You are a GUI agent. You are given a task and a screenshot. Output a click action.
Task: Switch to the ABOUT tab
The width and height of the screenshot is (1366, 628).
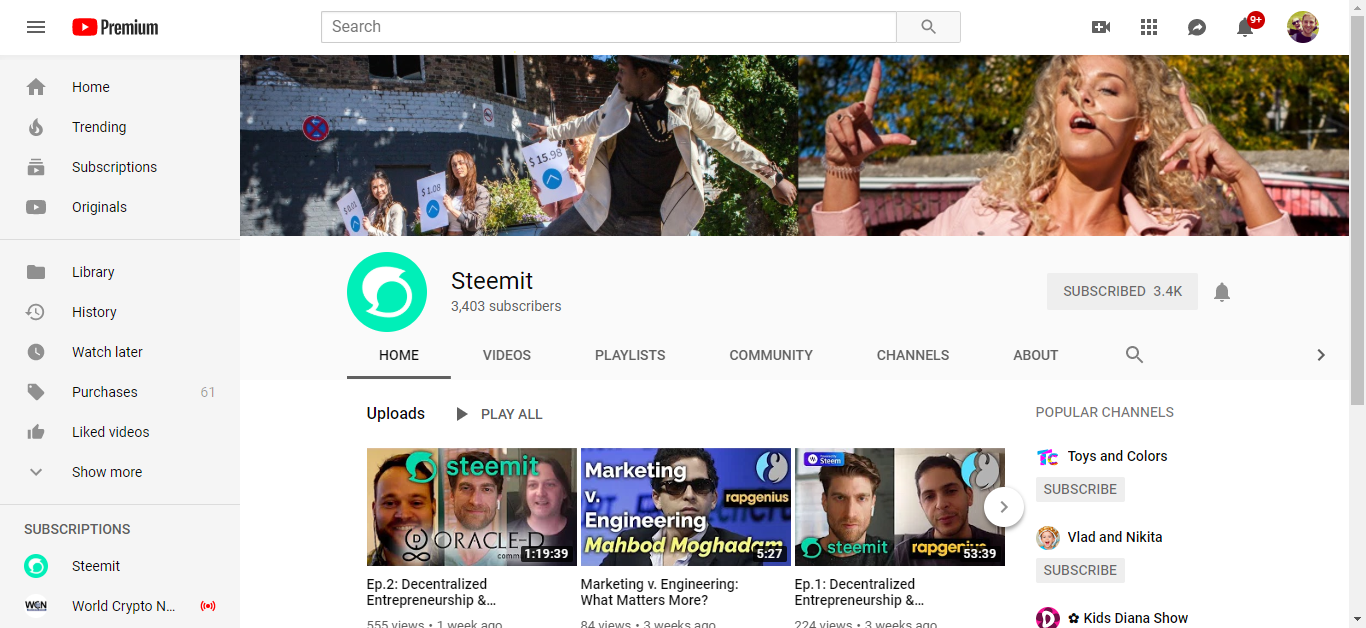1036,355
